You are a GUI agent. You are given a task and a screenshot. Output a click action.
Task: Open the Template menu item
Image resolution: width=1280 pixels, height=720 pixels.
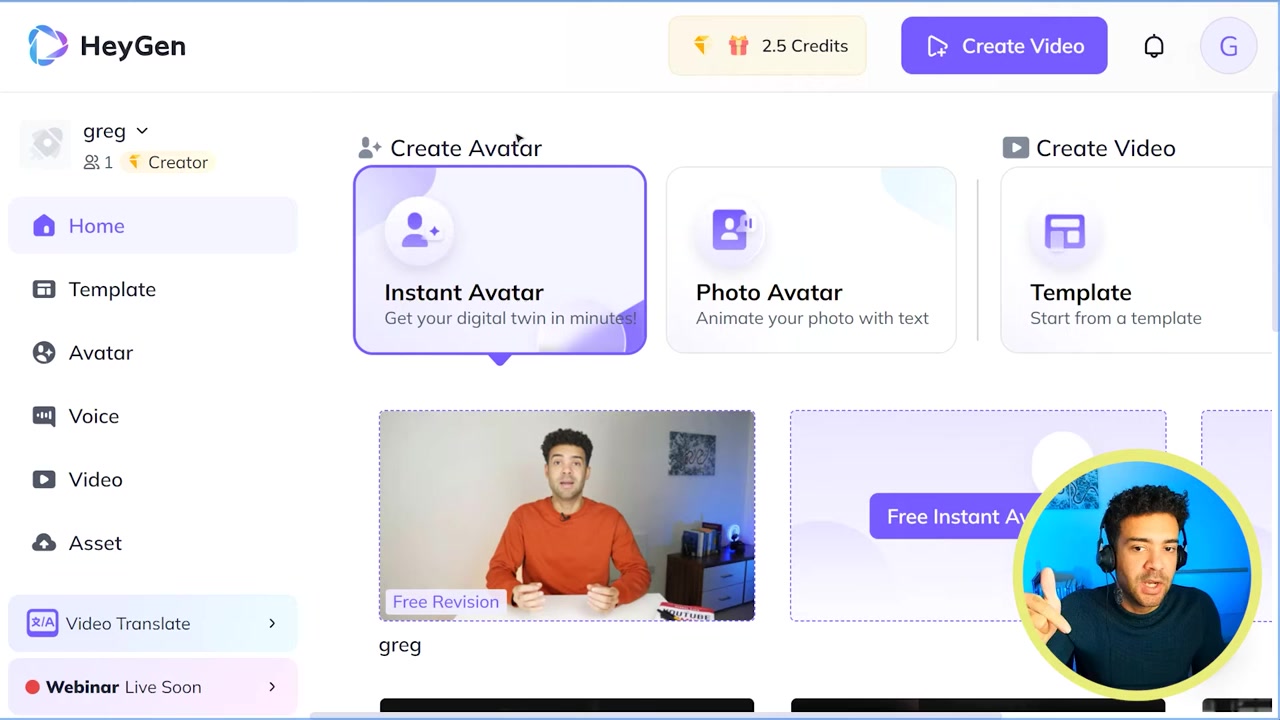click(153, 289)
